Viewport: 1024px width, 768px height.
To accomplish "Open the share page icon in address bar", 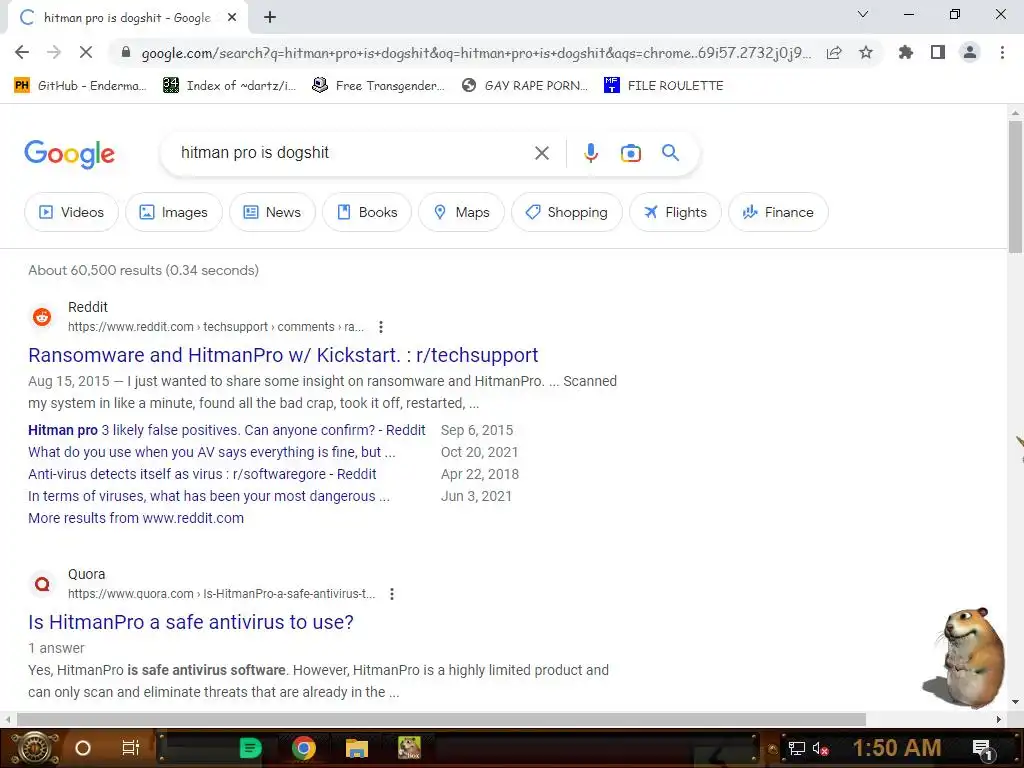I will [x=834, y=53].
